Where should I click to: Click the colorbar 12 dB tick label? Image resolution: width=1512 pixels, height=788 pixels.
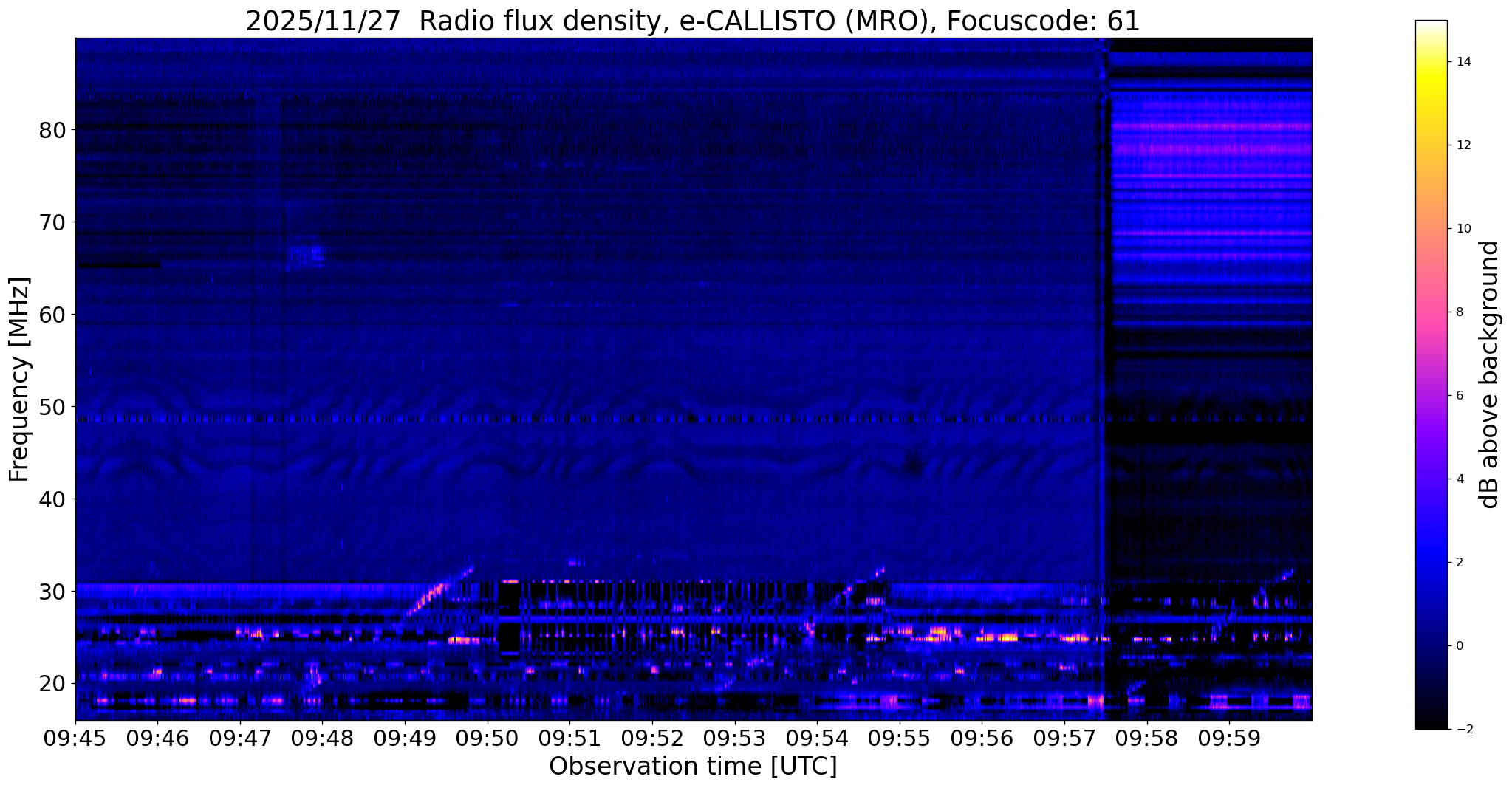click(x=1463, y=145)
